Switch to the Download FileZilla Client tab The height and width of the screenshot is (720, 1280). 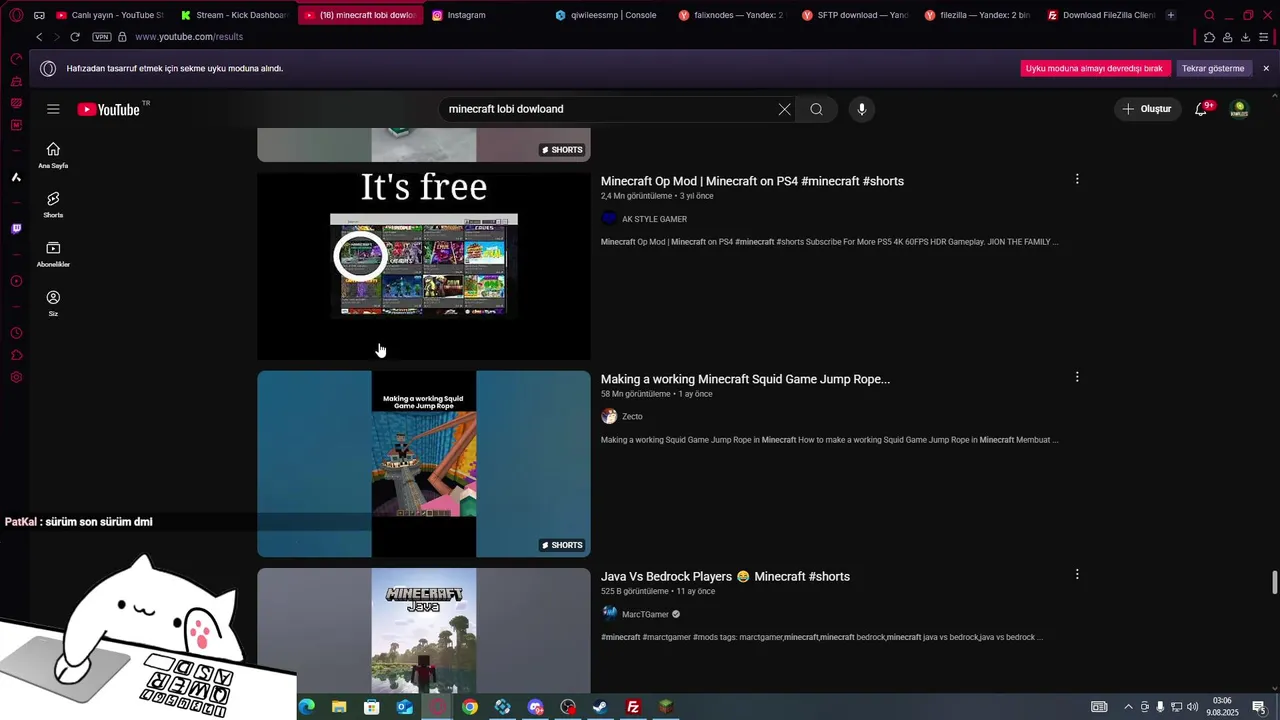[1100, 15]
